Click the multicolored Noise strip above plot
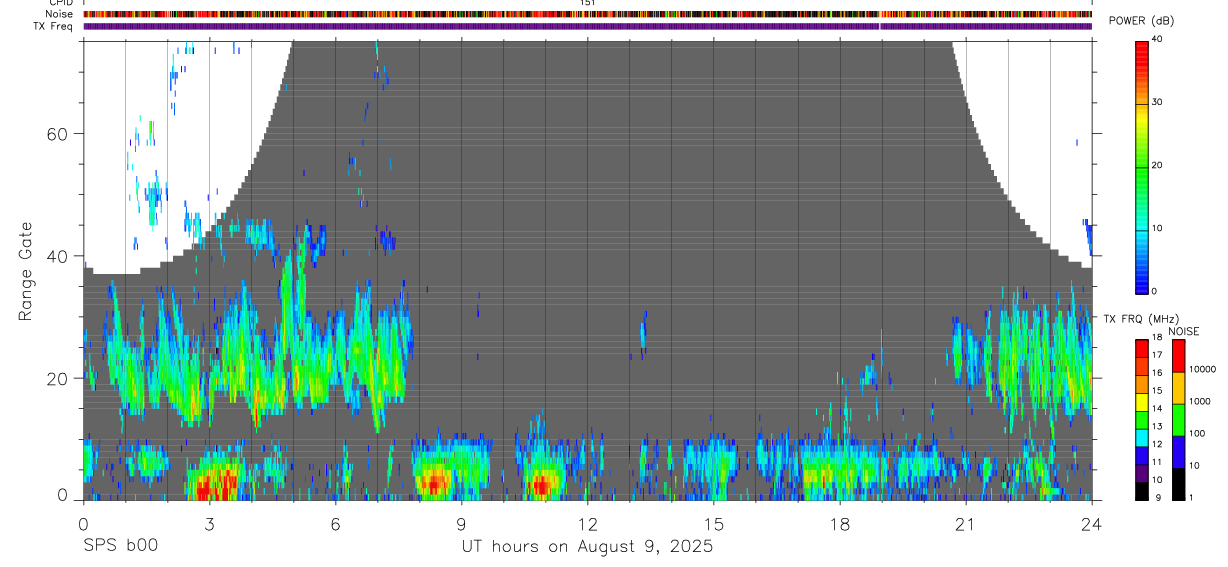The width and height of the screenshot is (1228, 567). point(587,14)
